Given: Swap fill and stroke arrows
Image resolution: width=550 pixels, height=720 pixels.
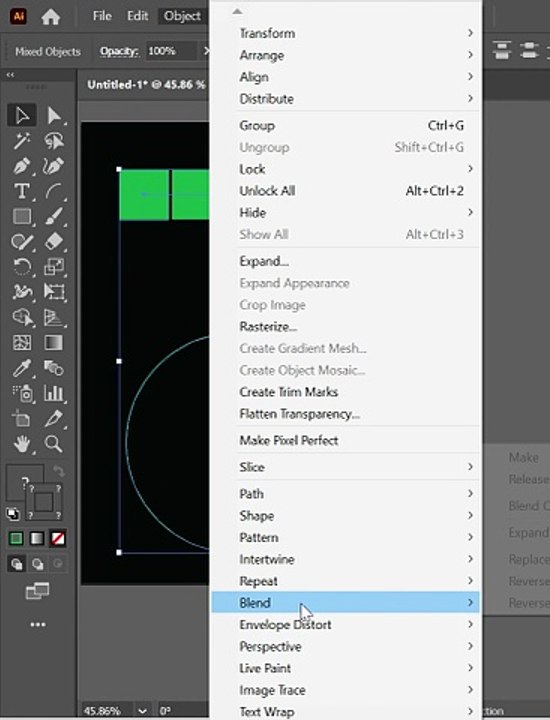Looking at the screenshot, I should [58, 472].
